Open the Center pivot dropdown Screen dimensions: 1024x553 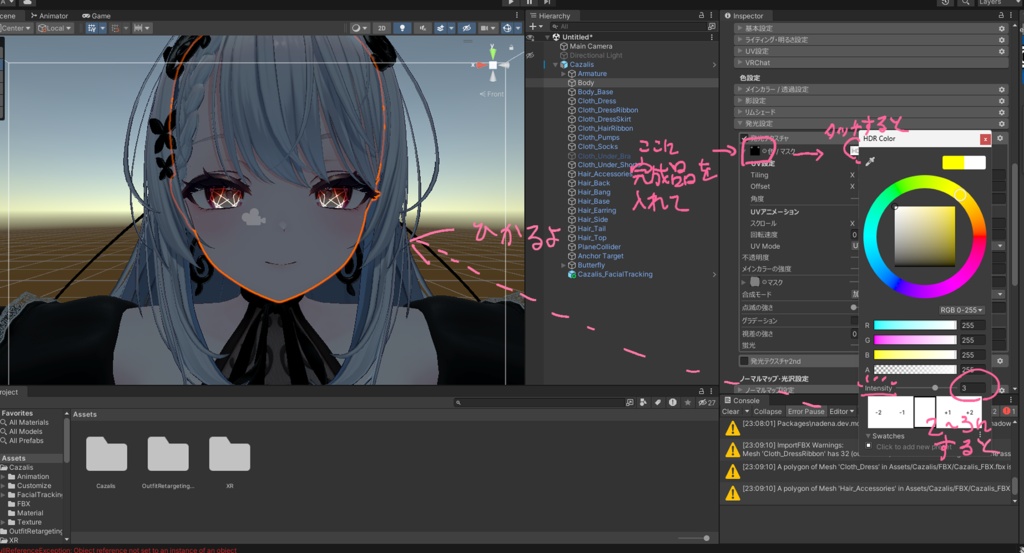[16, 28]
